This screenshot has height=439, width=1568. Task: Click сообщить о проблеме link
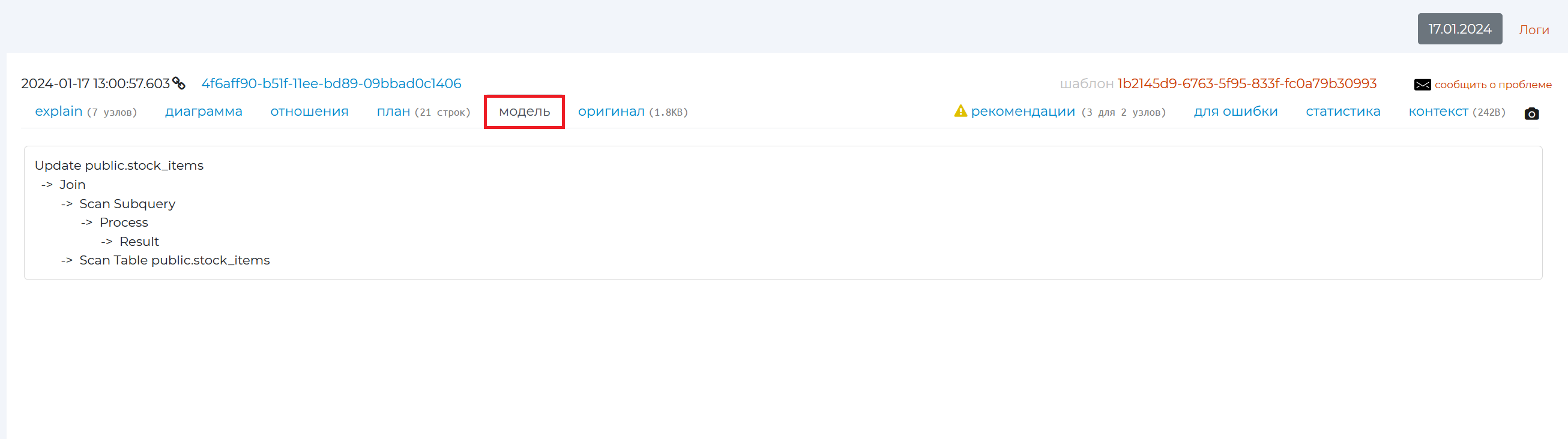[x=1492, y=85]
